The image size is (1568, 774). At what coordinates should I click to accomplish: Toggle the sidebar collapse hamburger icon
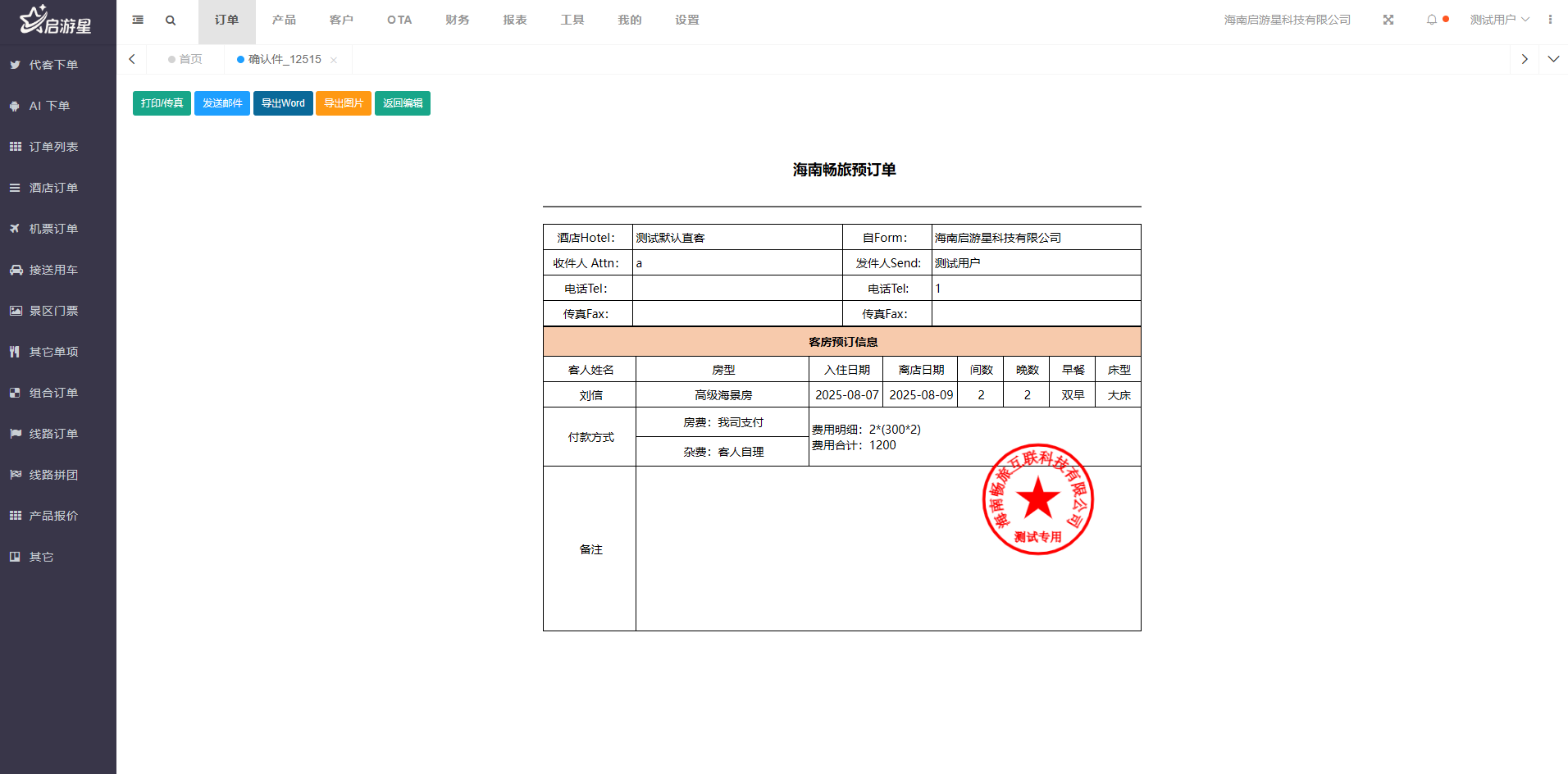[138, 20]
